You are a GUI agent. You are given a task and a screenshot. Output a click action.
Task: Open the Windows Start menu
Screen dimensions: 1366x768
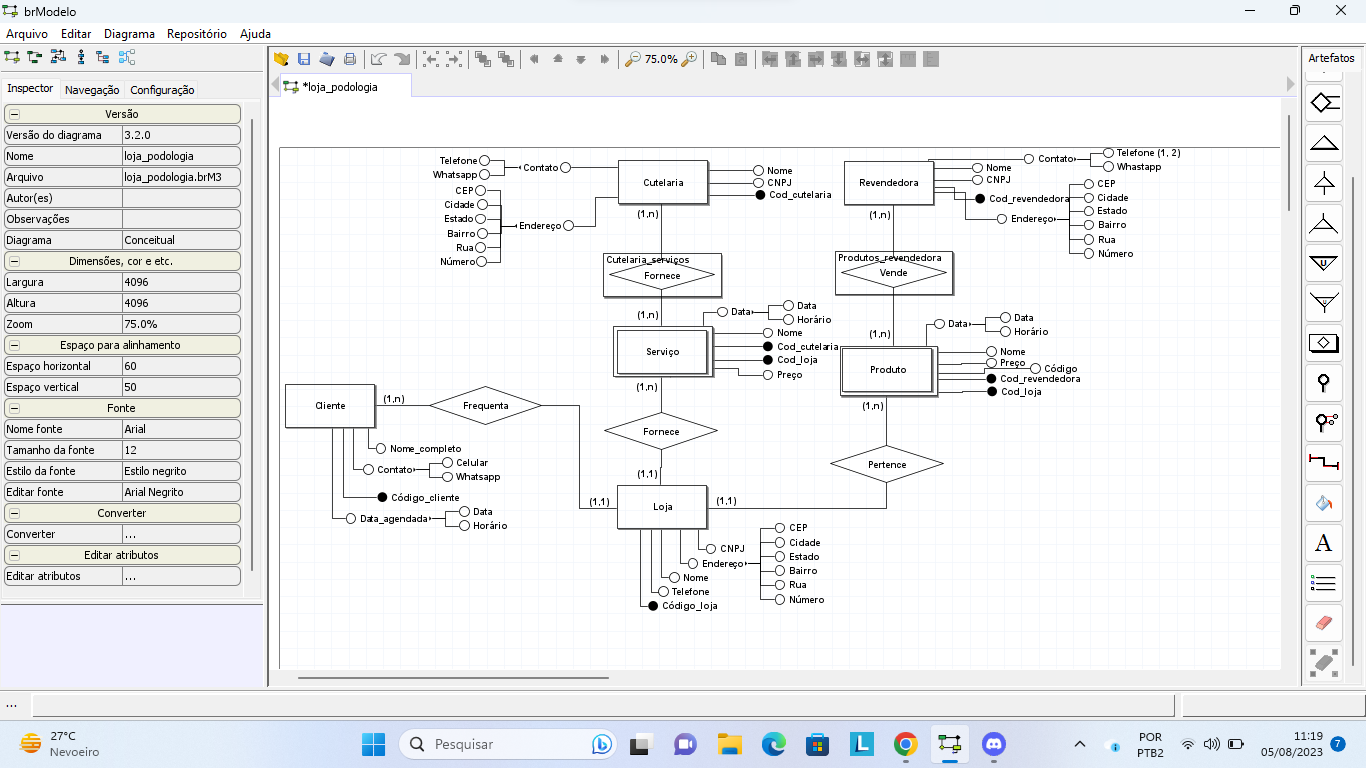pos(373,744)
